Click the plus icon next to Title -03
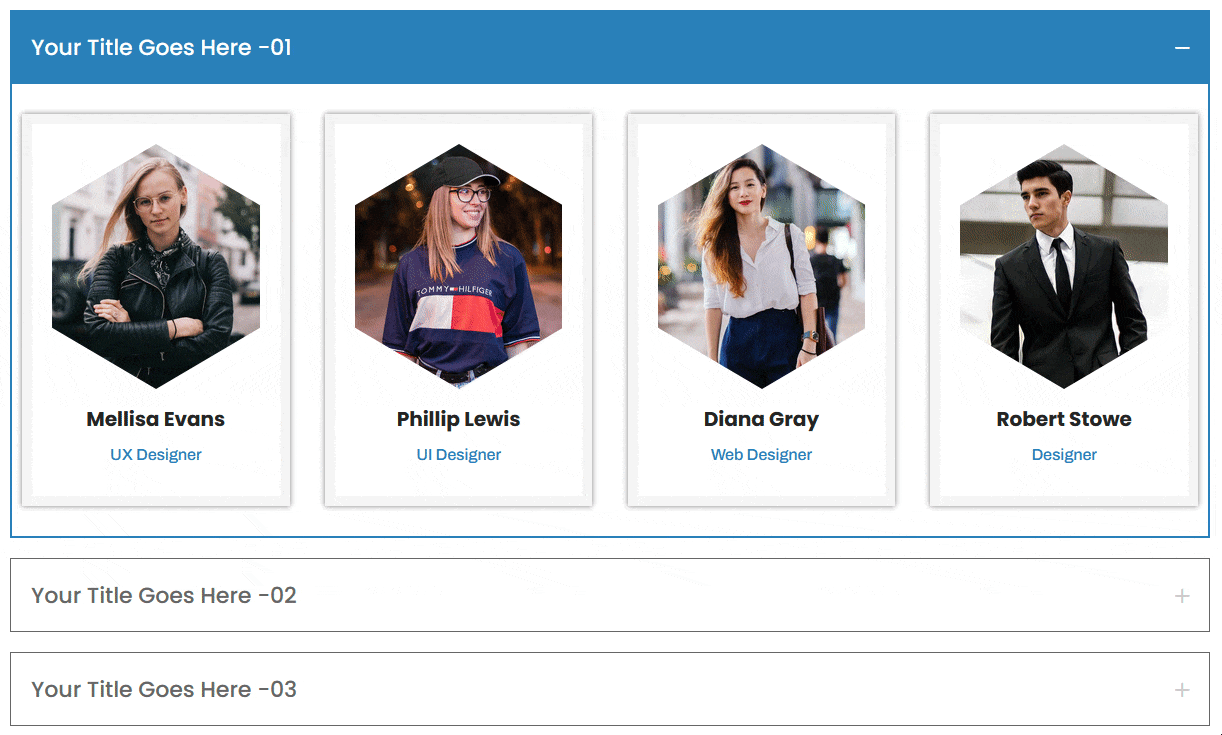Screen dimensions: 1222x735 click(1181, 688)
